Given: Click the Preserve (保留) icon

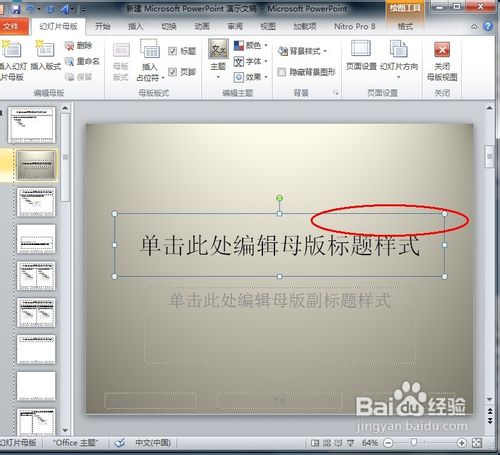Looking at the screenshot, I should 69,77.
